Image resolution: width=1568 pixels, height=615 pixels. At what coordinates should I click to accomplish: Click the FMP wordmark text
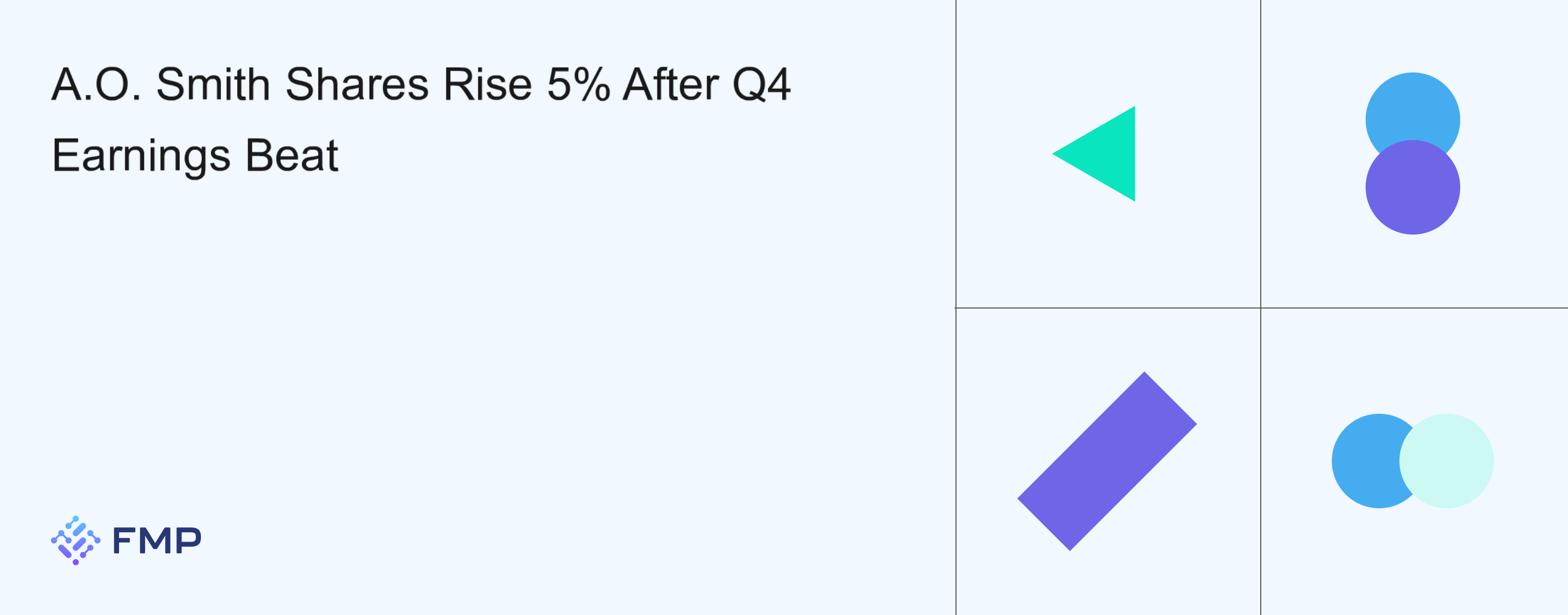157,541
